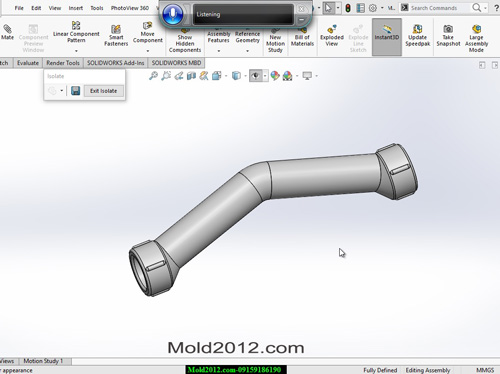Open View Orientation cube icon
The width and height of the screenshot is (500, 374).
pyautogui.click(x=217, y=76)
